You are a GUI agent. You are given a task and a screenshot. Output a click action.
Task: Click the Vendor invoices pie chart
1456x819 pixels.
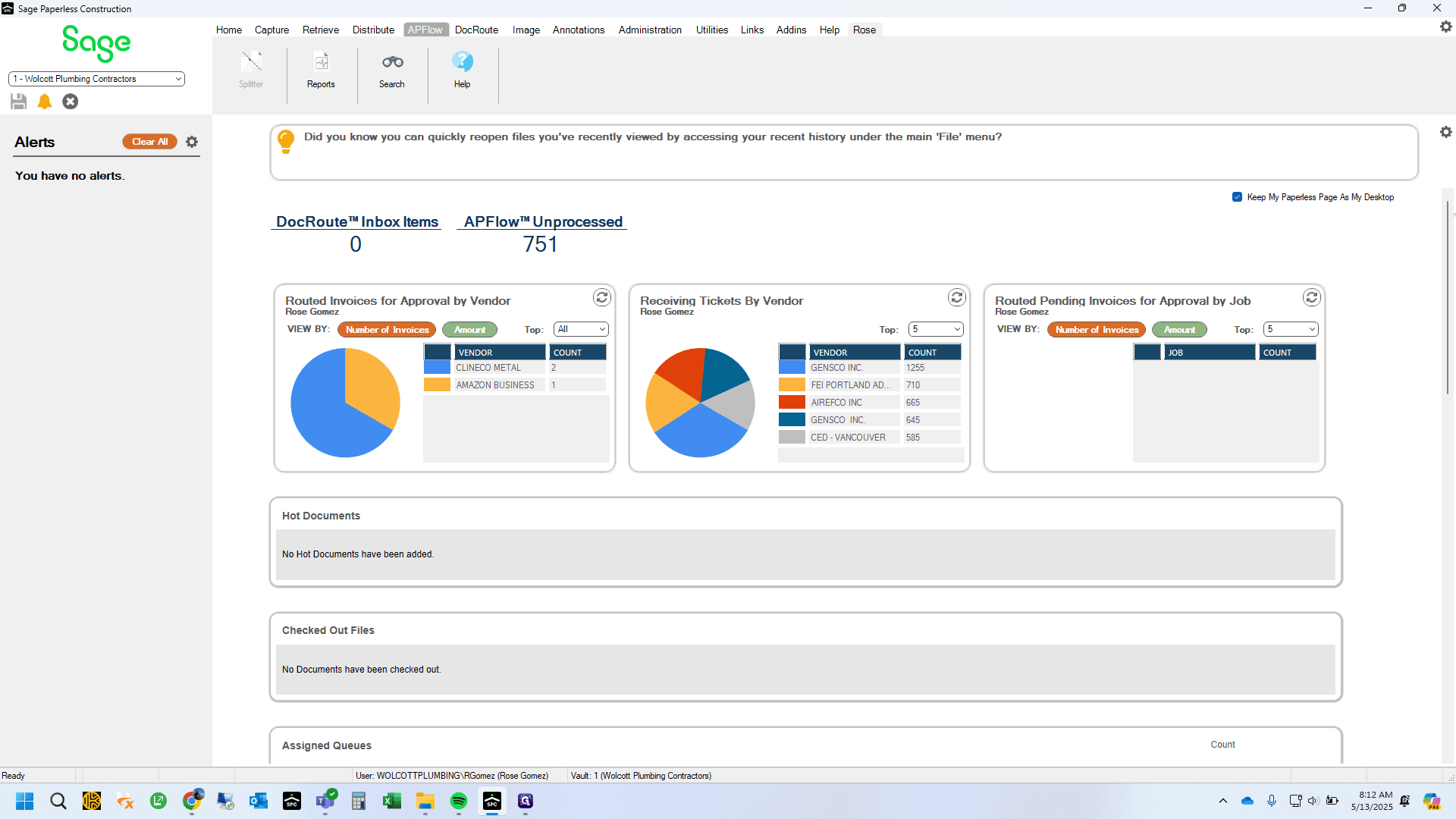[x=346, y=403]
